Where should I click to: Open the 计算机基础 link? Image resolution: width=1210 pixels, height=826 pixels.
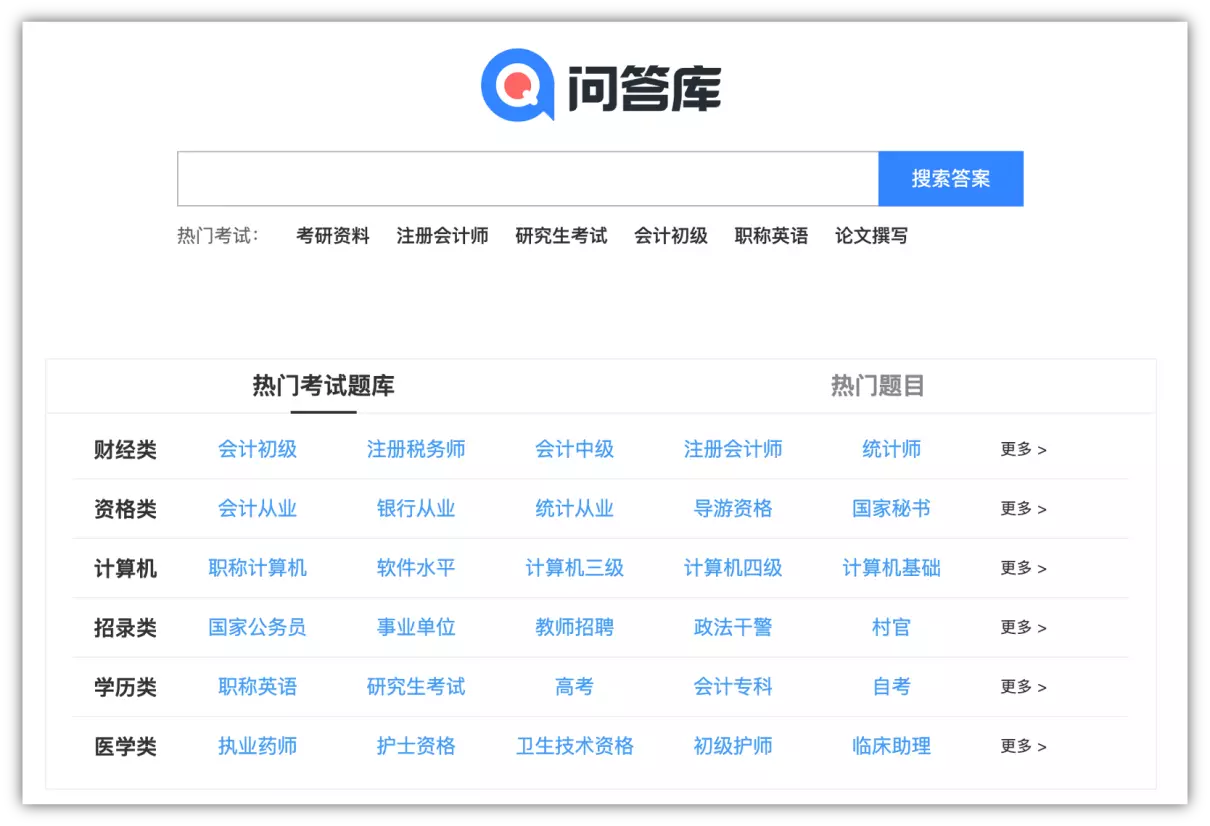[x=892, y=568]
